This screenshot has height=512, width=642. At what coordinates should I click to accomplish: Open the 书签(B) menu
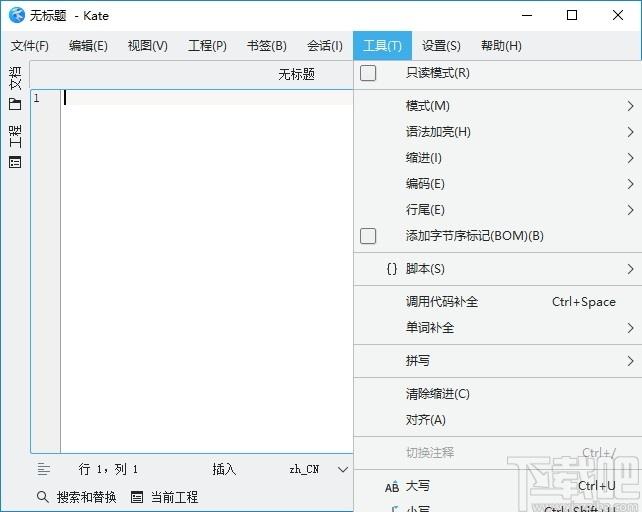tap(267, 45)
